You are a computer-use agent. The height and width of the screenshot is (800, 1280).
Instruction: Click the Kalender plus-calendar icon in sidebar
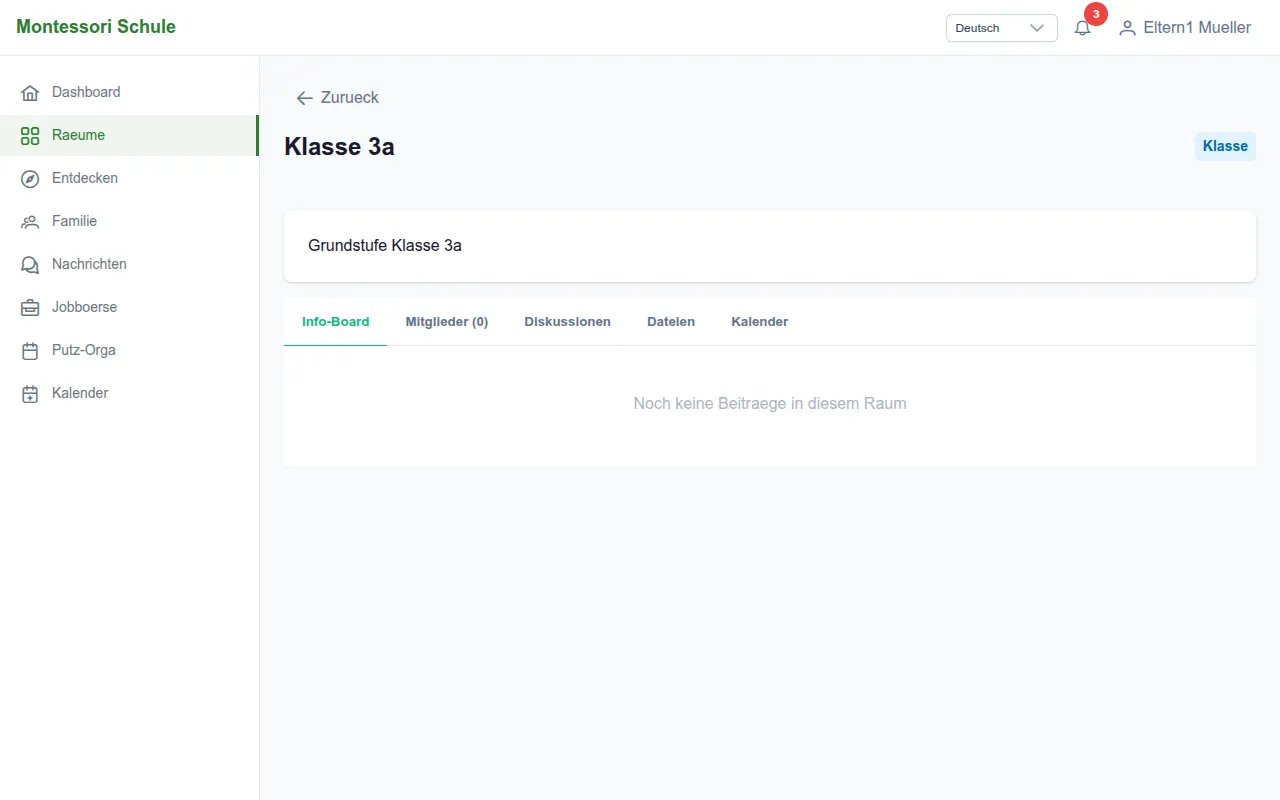point(30,393)
